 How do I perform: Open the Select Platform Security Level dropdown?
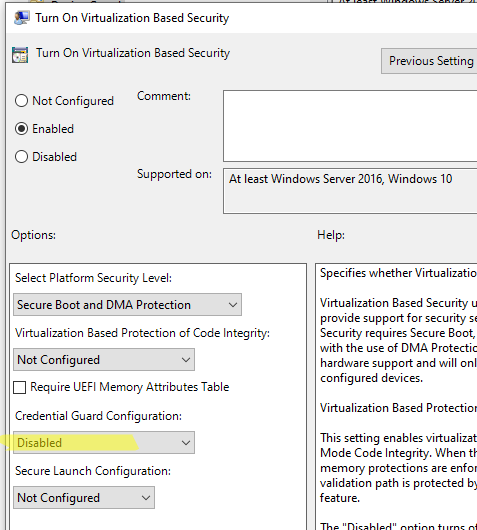(127, 305)
